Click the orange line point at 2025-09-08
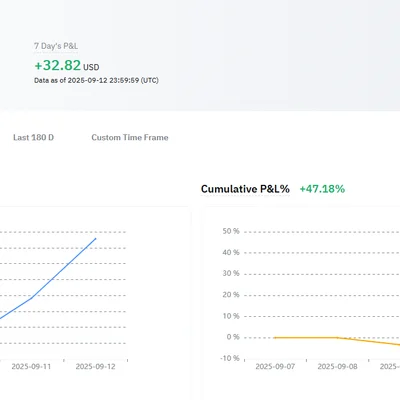This screenshot has width=400, height=400. (x=337, y=338)
